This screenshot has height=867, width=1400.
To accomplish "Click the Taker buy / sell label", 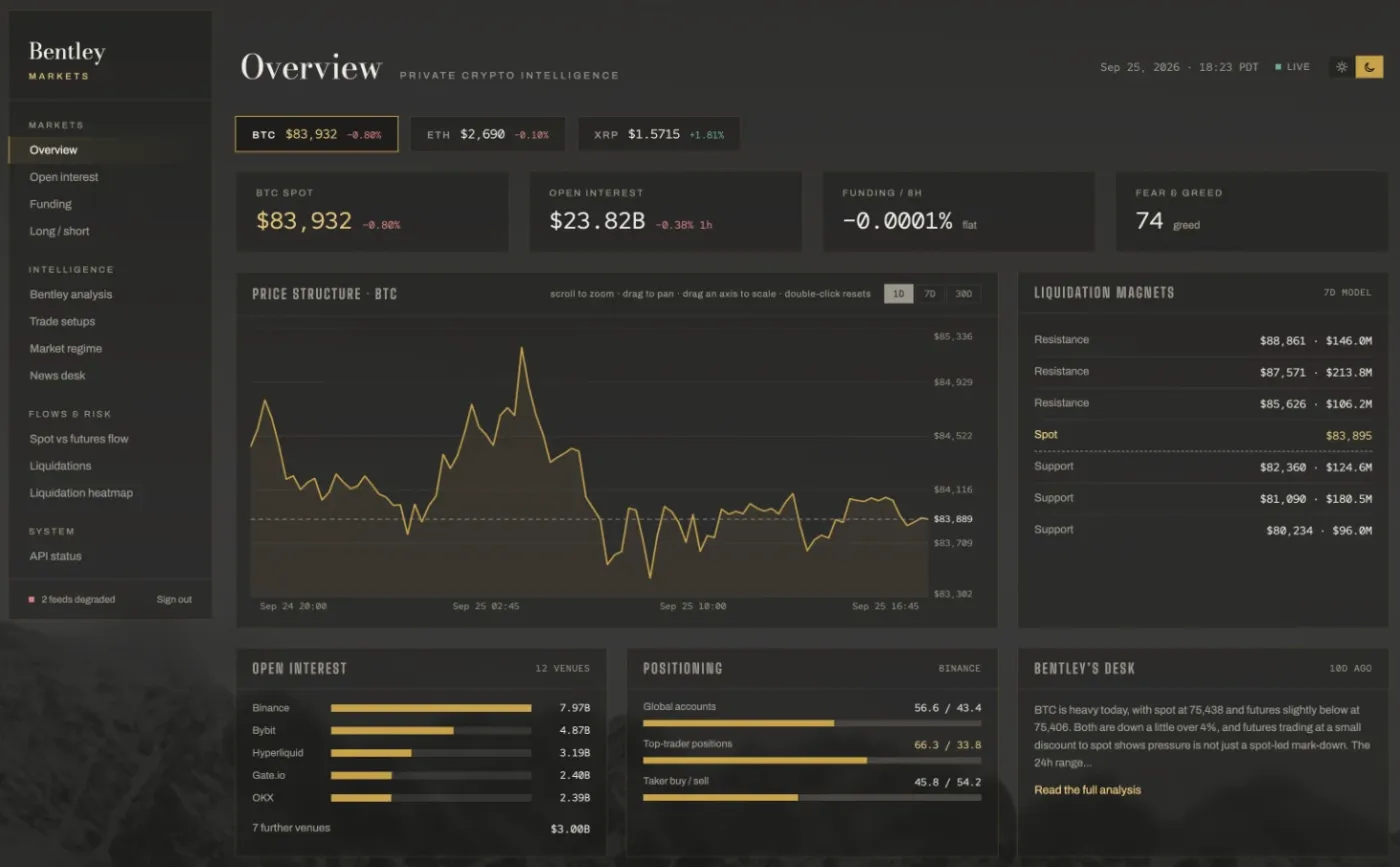I will click(x=676, y=781).
